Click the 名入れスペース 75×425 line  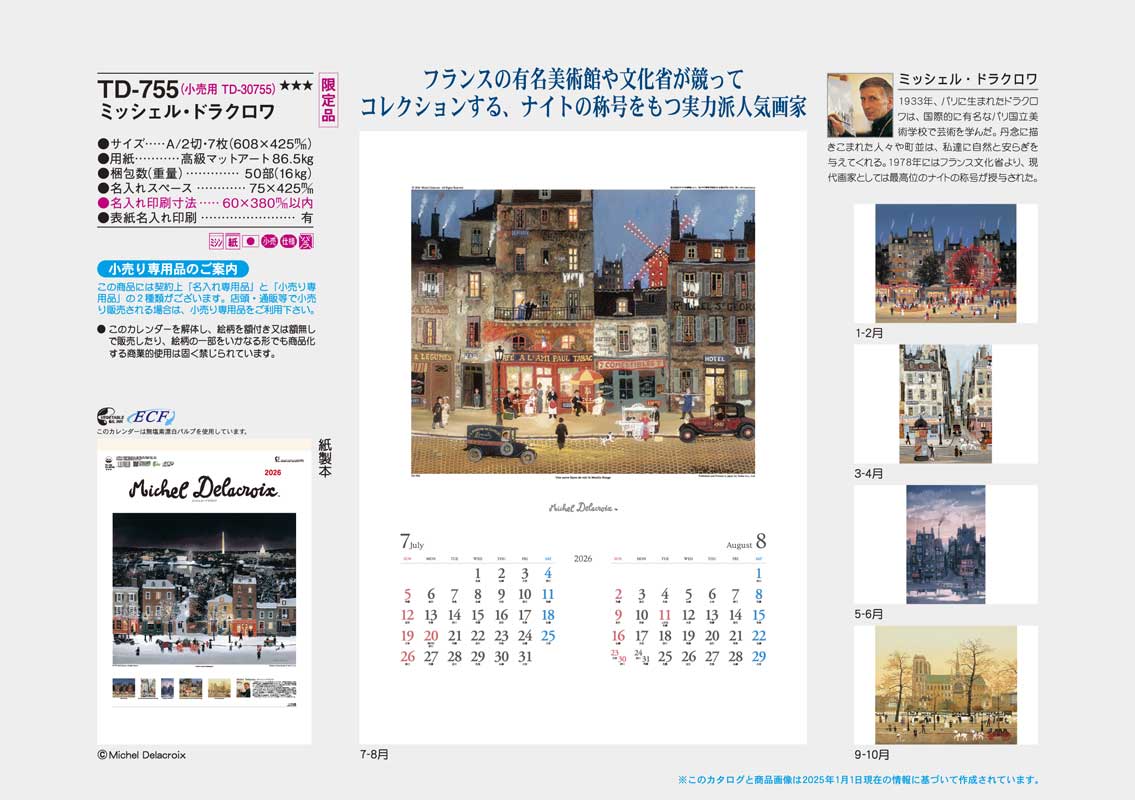(x=206, y=188)
